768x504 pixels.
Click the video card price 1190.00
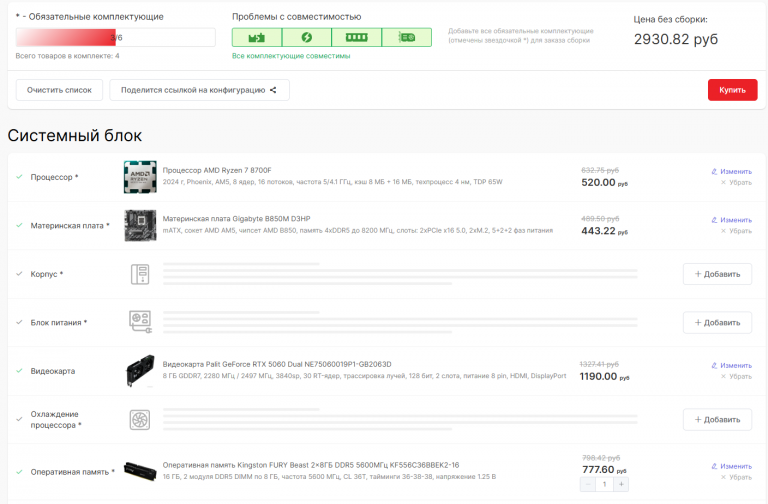tap(604, 376)
